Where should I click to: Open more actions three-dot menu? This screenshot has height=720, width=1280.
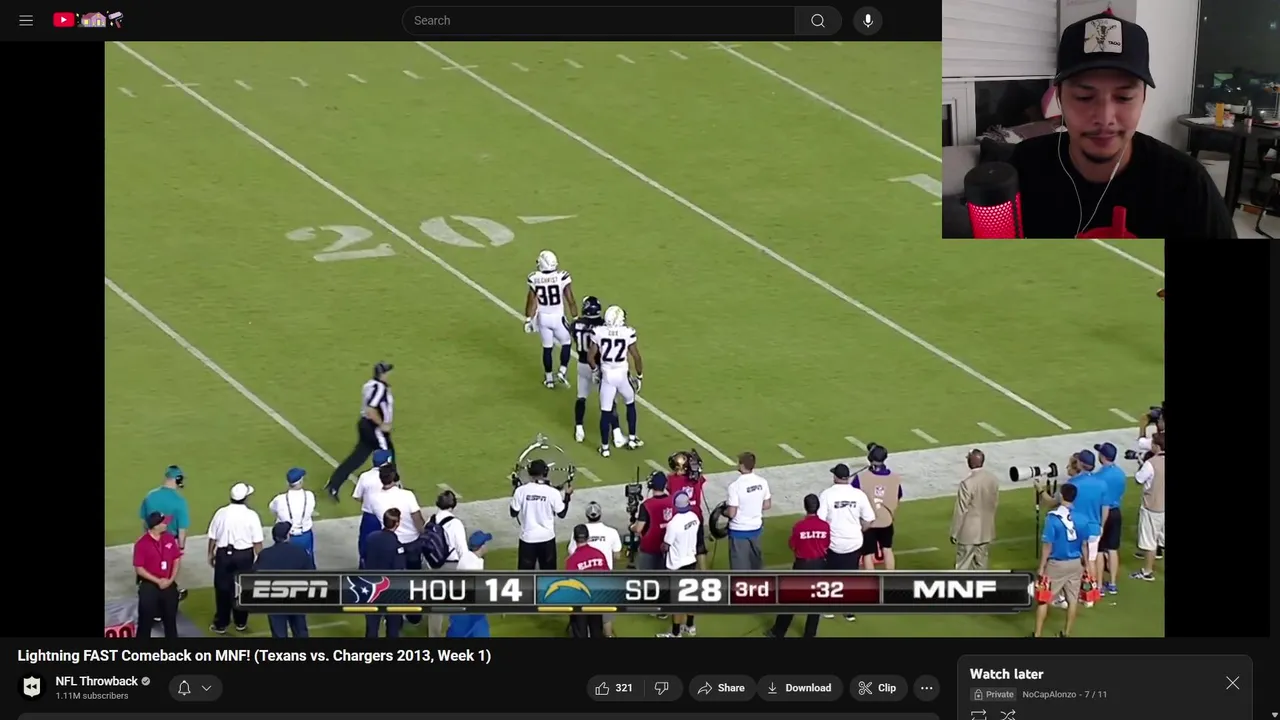point(926,688)
